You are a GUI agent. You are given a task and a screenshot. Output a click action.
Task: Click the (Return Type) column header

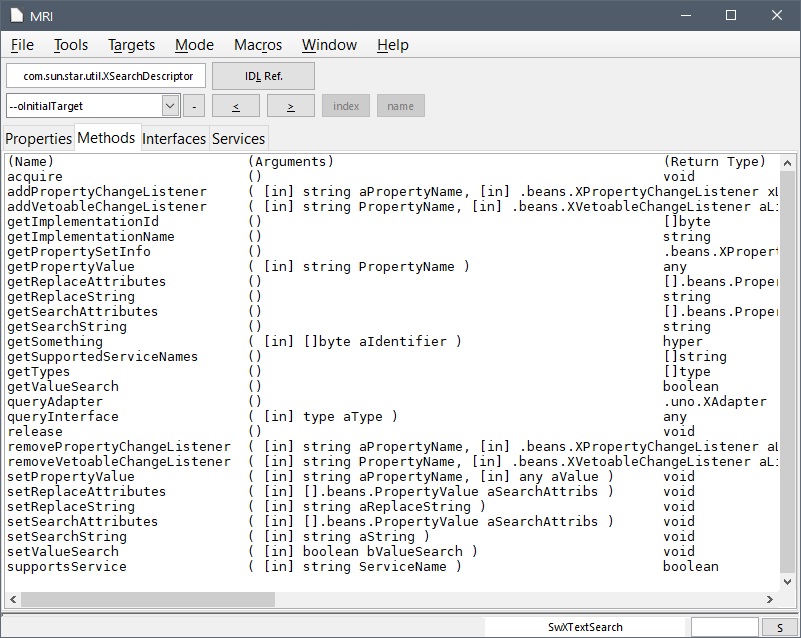click(715, 162)
